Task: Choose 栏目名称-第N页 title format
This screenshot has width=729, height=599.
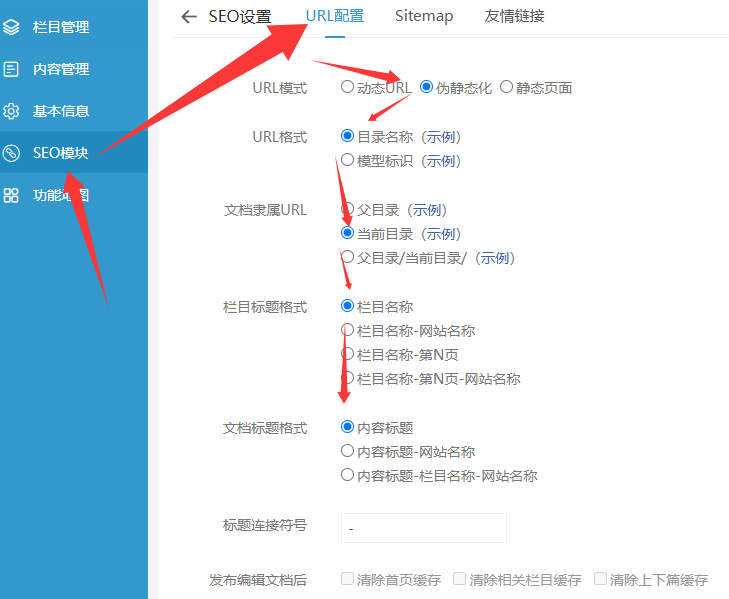Action: (347, 354)
